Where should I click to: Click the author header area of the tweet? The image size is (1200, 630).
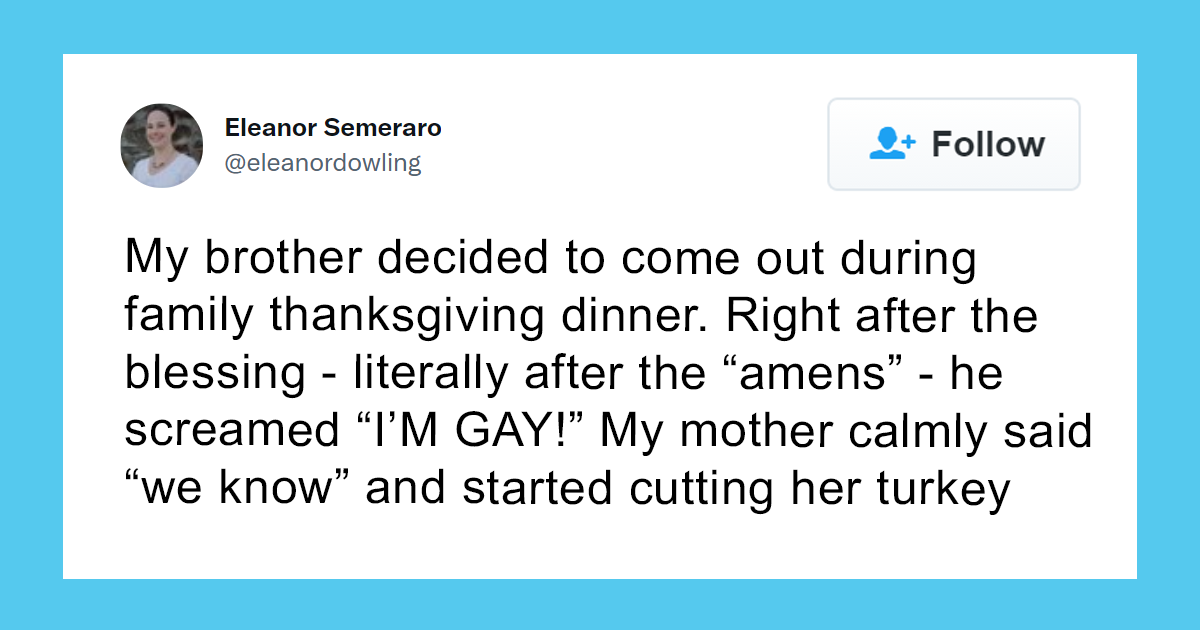(x=300, y=145)
